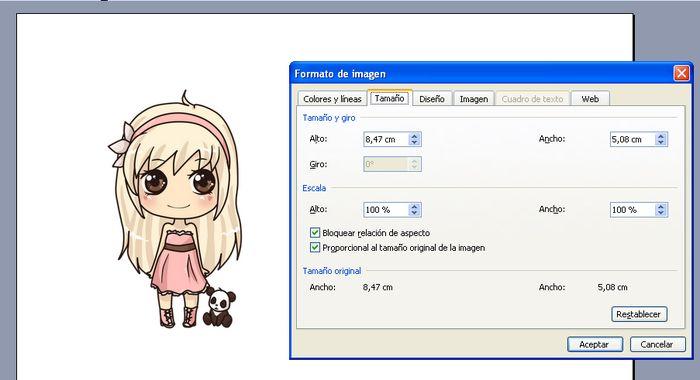Image resolution: width=700 pixels, height=380 pixels.
Task: Toggle Proporcional al tamaño original checkbox
Action: point(315,247)
